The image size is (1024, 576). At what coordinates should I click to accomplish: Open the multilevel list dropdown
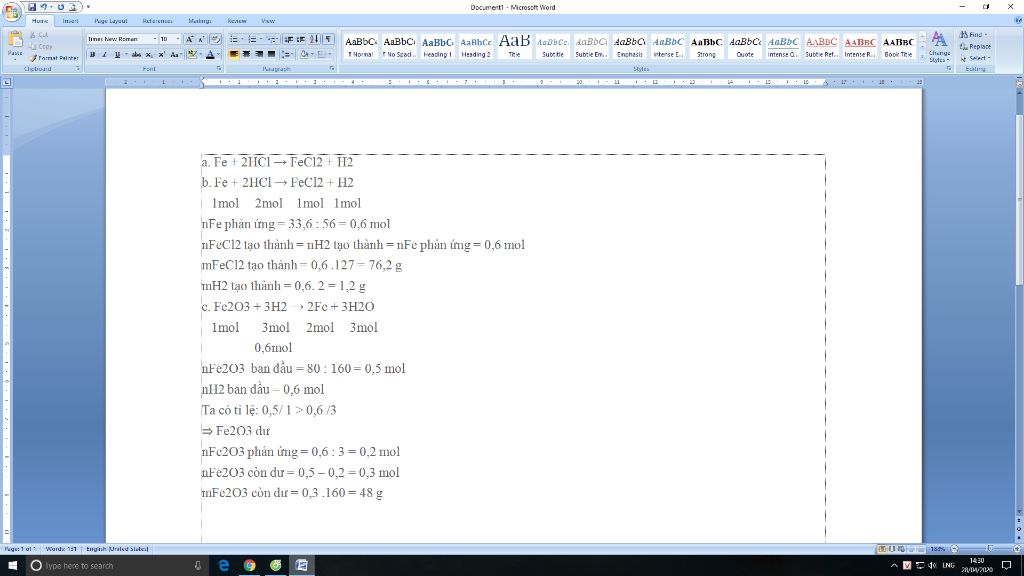[x=272, y=39]
